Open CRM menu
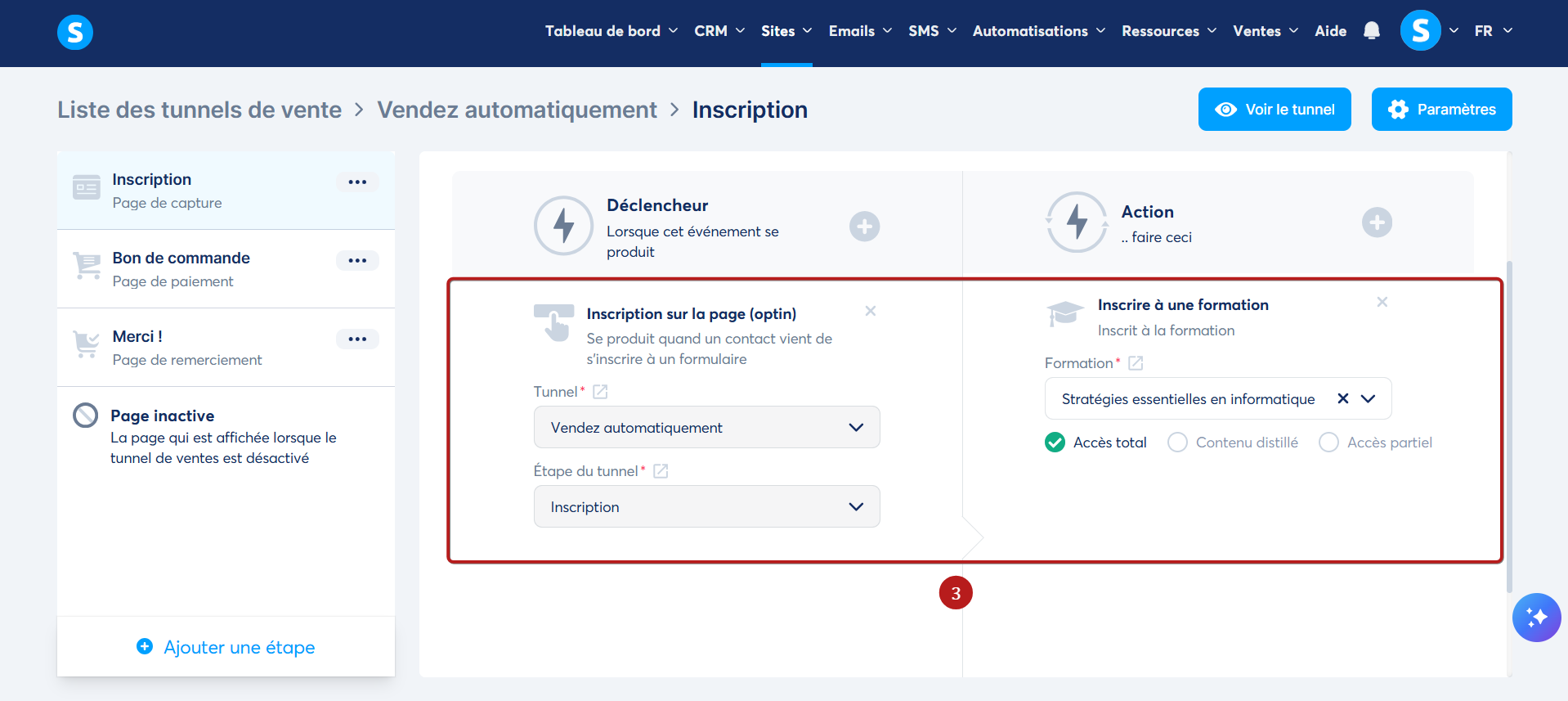The image size is (1568, 701). click(719, 31)
